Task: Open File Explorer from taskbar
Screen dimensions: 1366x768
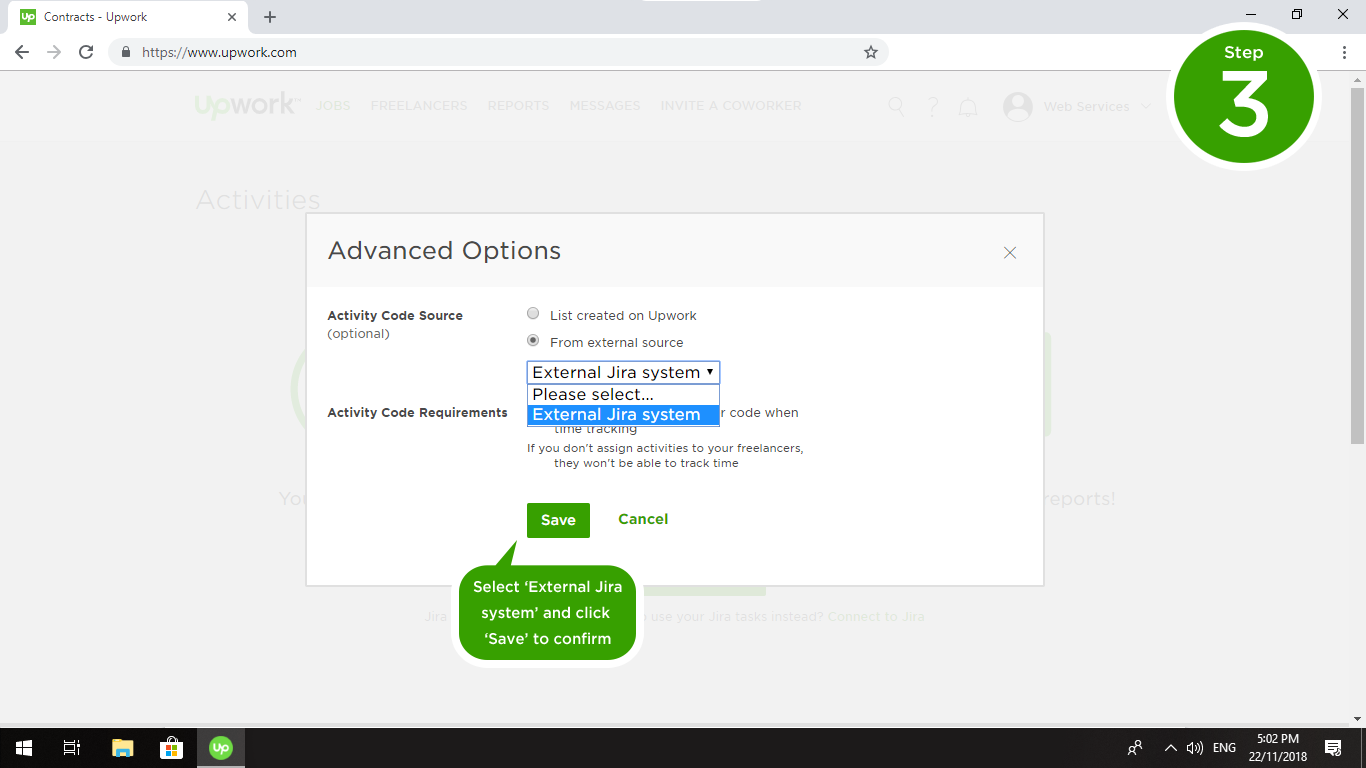Action: pos(122,748)
